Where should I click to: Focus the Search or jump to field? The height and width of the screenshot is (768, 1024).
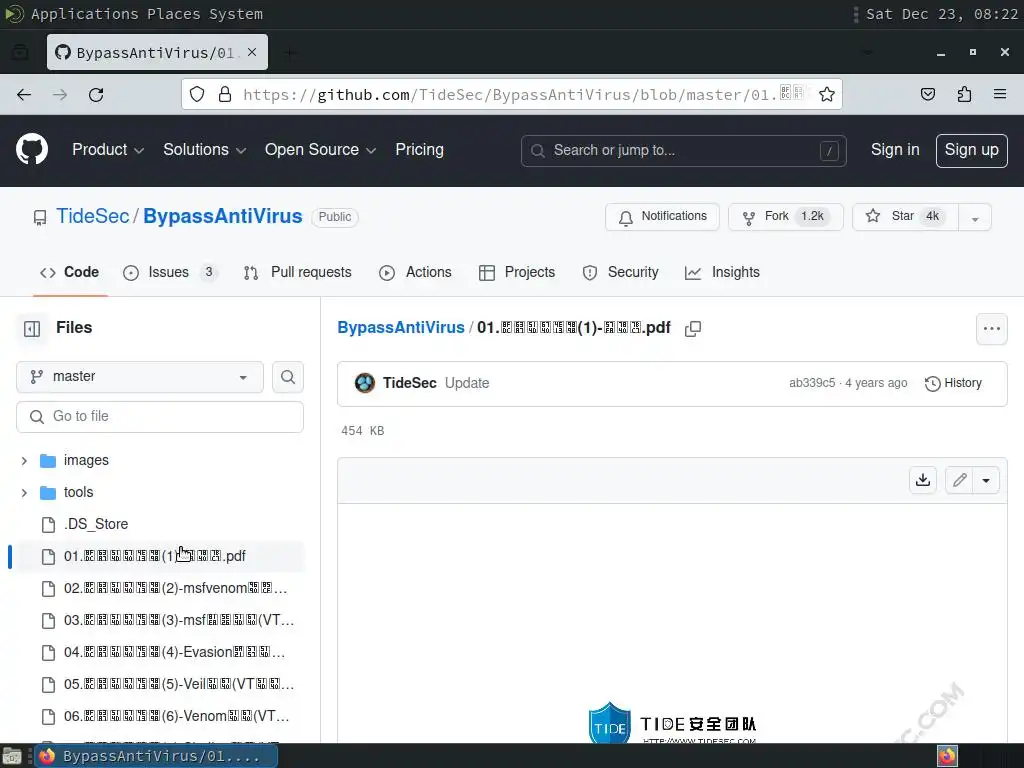pos(684,151)
